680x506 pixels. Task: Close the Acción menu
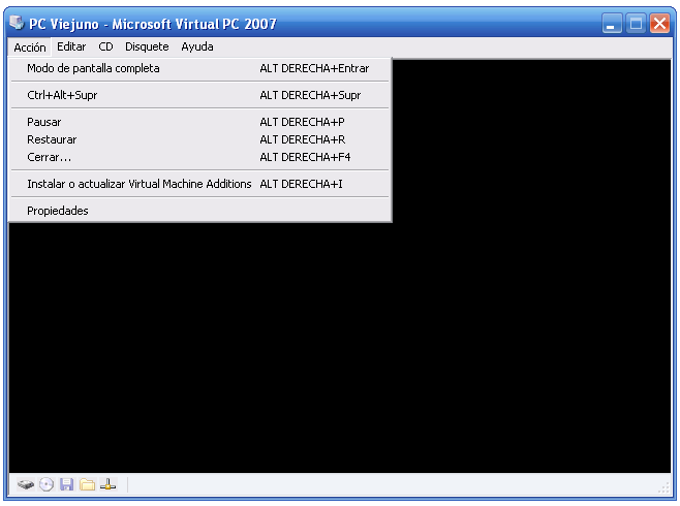(29, 47)
